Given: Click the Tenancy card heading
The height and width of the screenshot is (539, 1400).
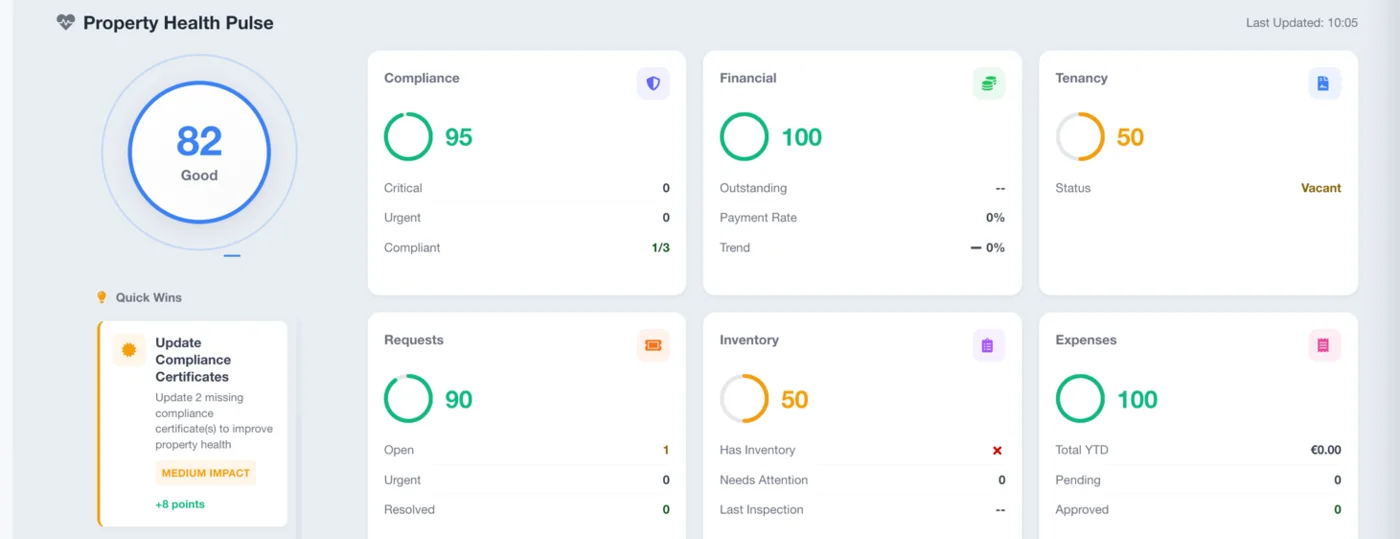Looking at the screenshot, I should tap(1081, 78).
